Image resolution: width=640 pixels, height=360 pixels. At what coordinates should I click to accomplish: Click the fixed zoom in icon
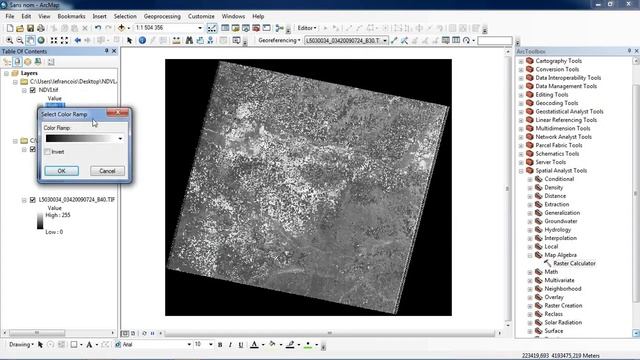tap(53, 40)
